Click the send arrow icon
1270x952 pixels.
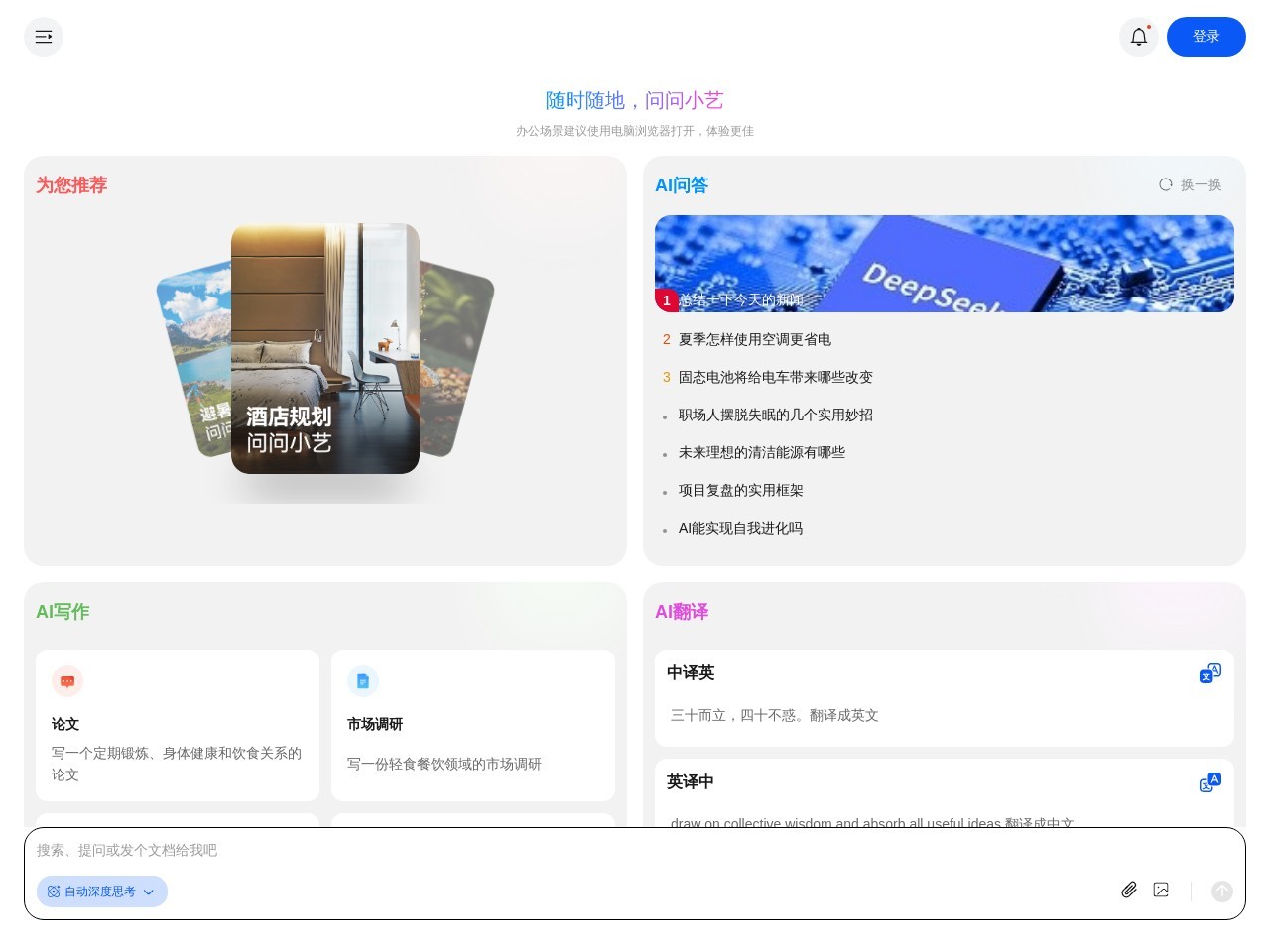coord(1221,892)
